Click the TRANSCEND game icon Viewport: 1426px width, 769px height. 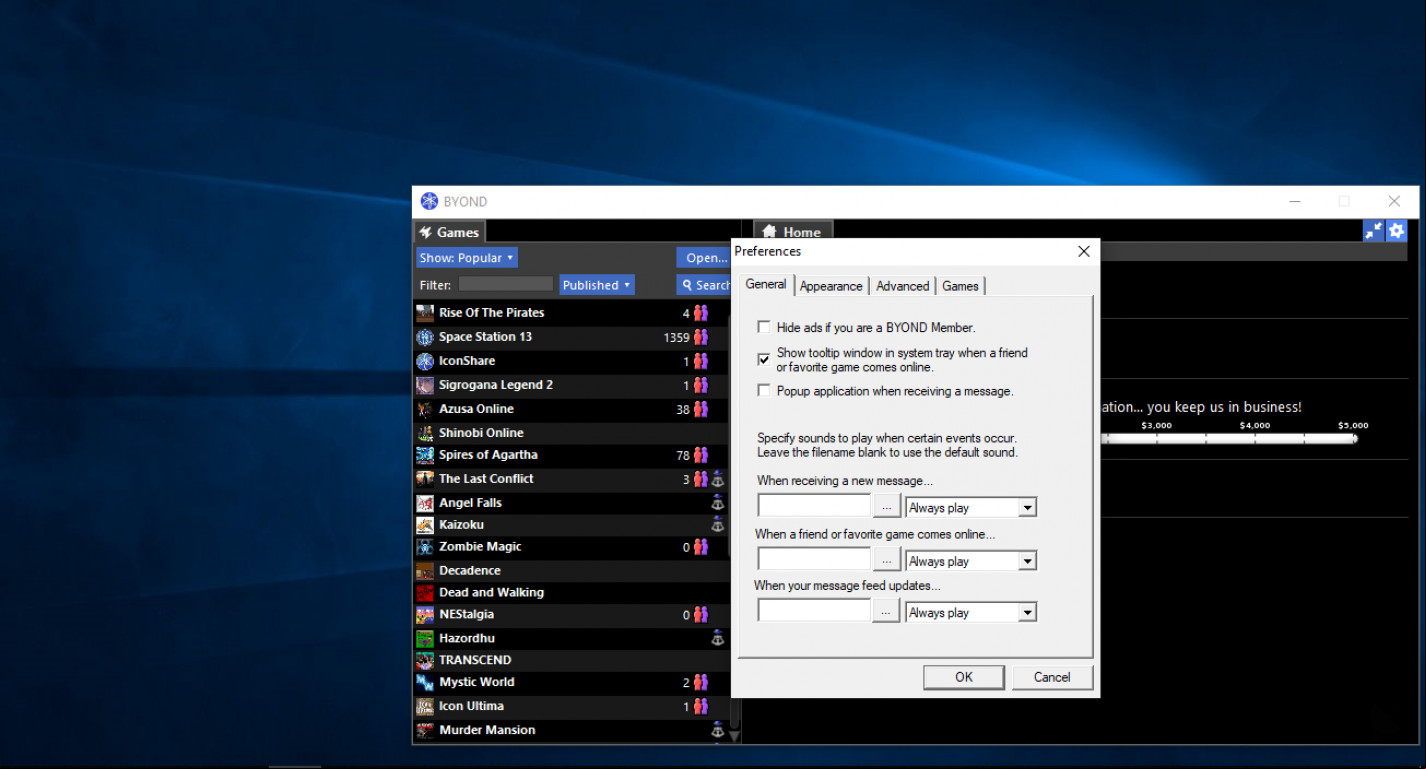[425, 660]
